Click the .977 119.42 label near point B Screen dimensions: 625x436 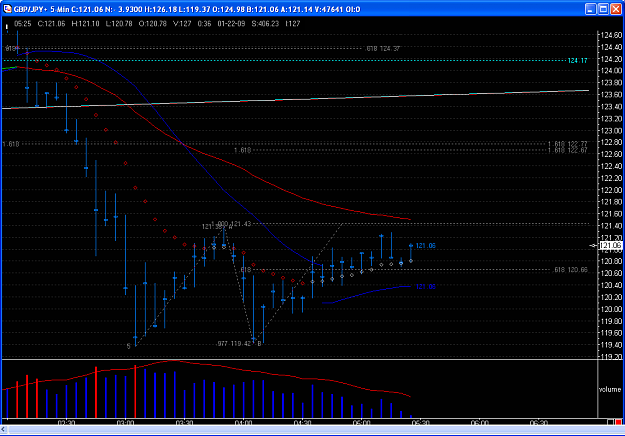234,344
